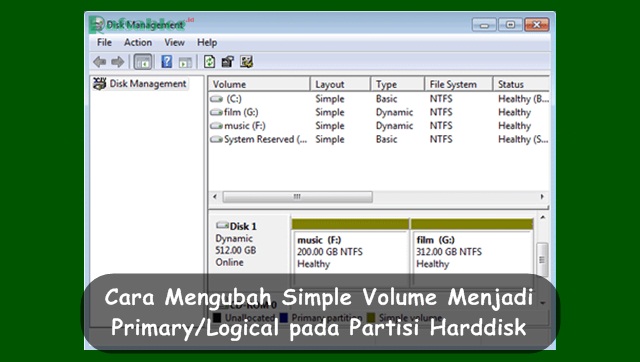Image resolution: width=640 pixels, height=362 pixels.
Task: Select the film (G:) volume row
Action: coord(379,112)
